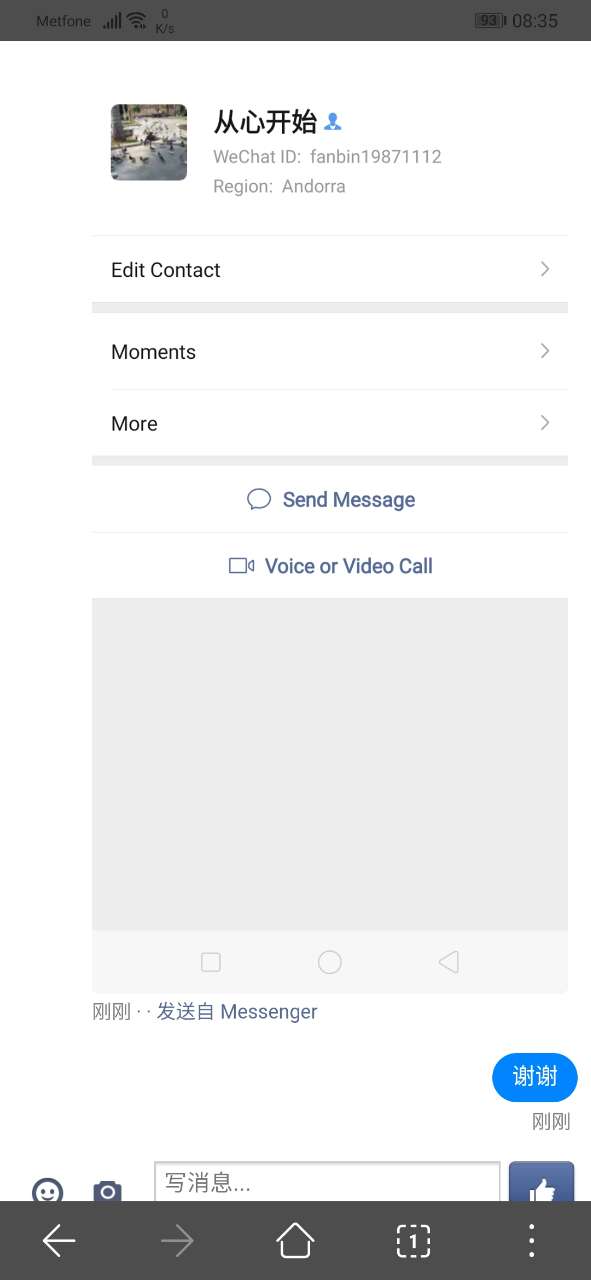The width and height of the screenshot is (591, 1280).
Task: Go back with browser back arrow
Action: coord(59,1241)
